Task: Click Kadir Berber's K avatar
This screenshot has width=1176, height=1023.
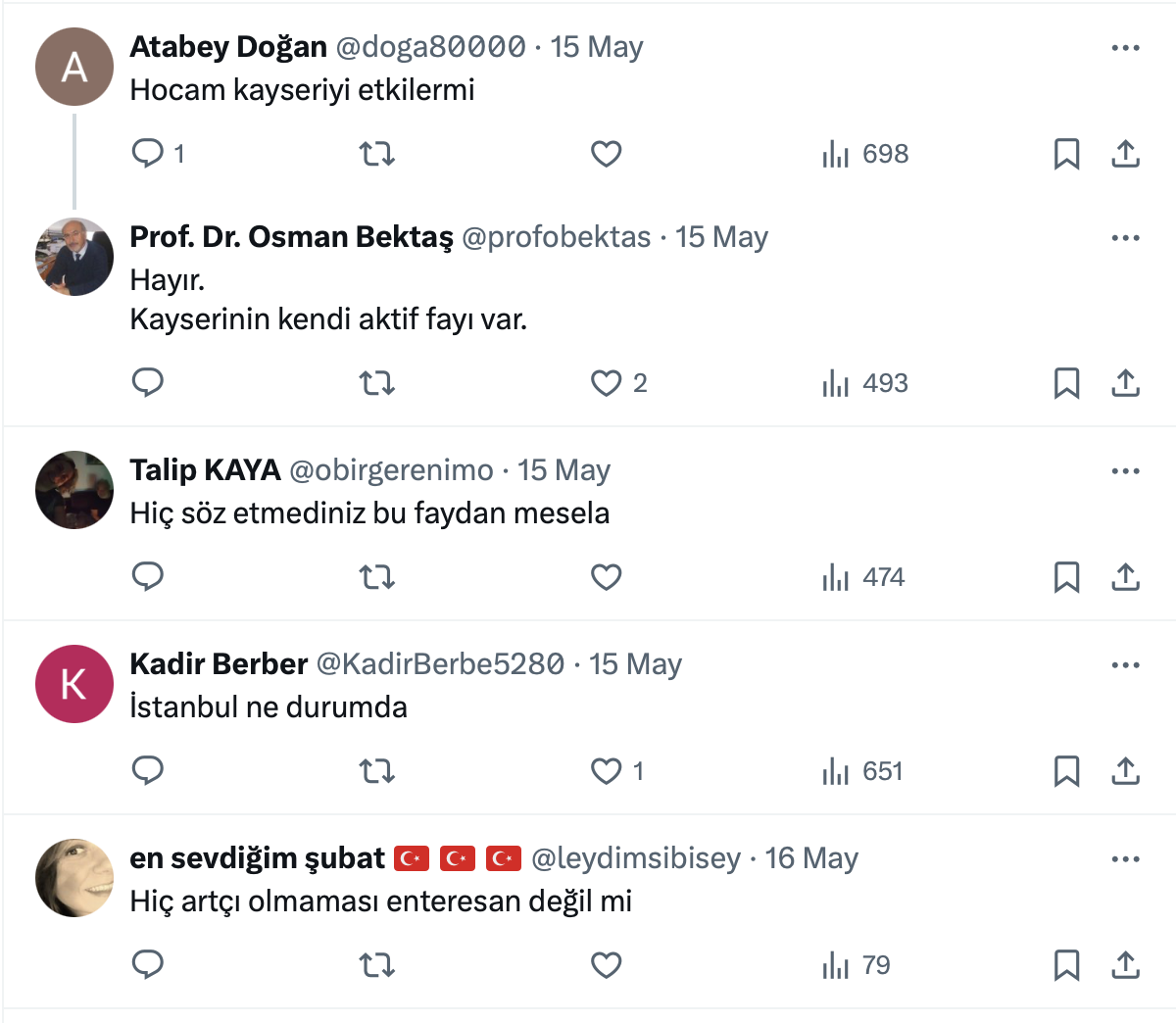Action: click(x=74, y=684)
